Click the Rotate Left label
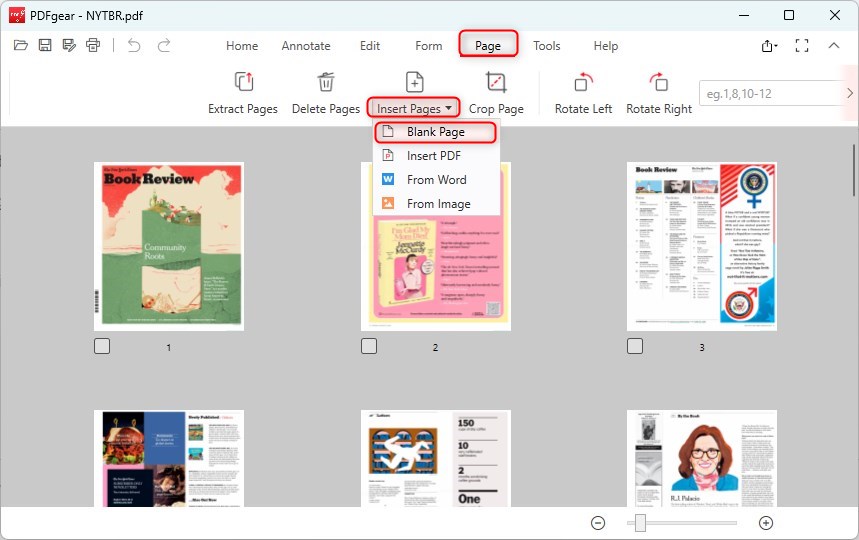 (x=583, y=109)
